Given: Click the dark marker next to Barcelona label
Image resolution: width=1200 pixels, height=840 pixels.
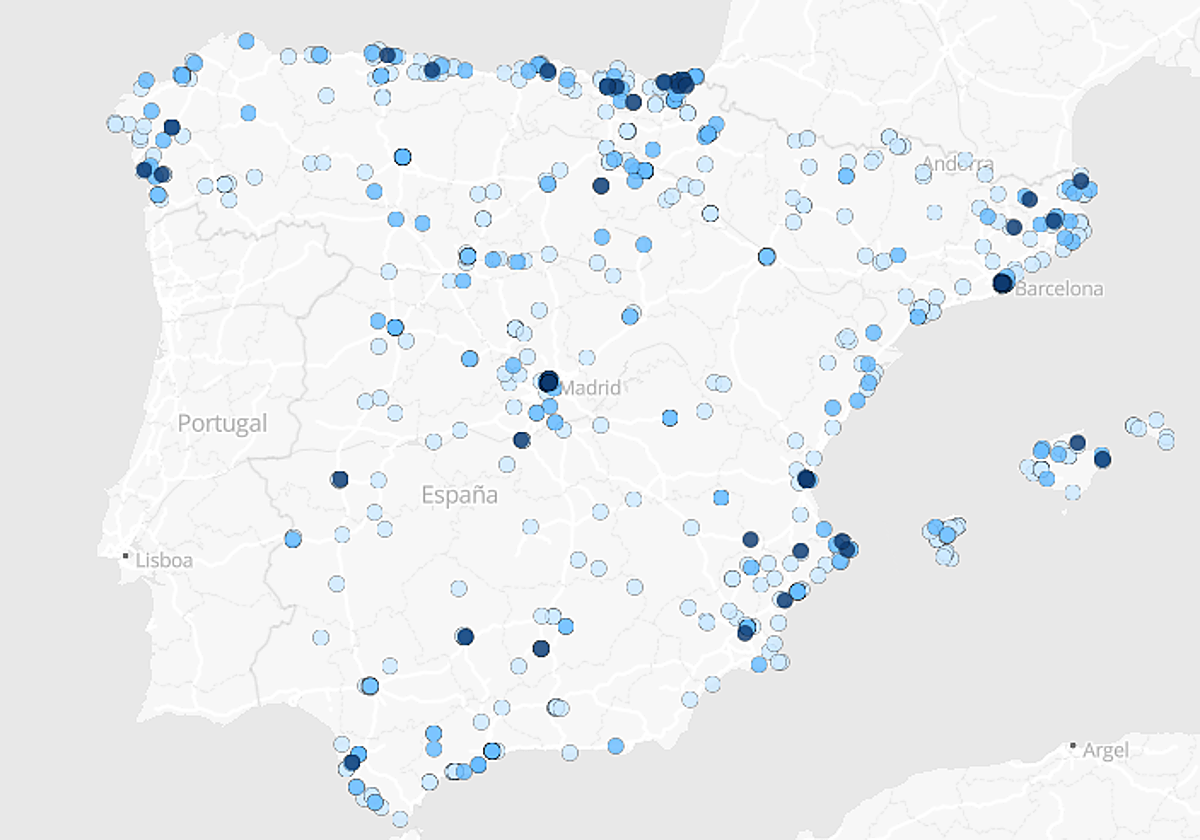Looking at the screenshot, I should [1002, 283].
